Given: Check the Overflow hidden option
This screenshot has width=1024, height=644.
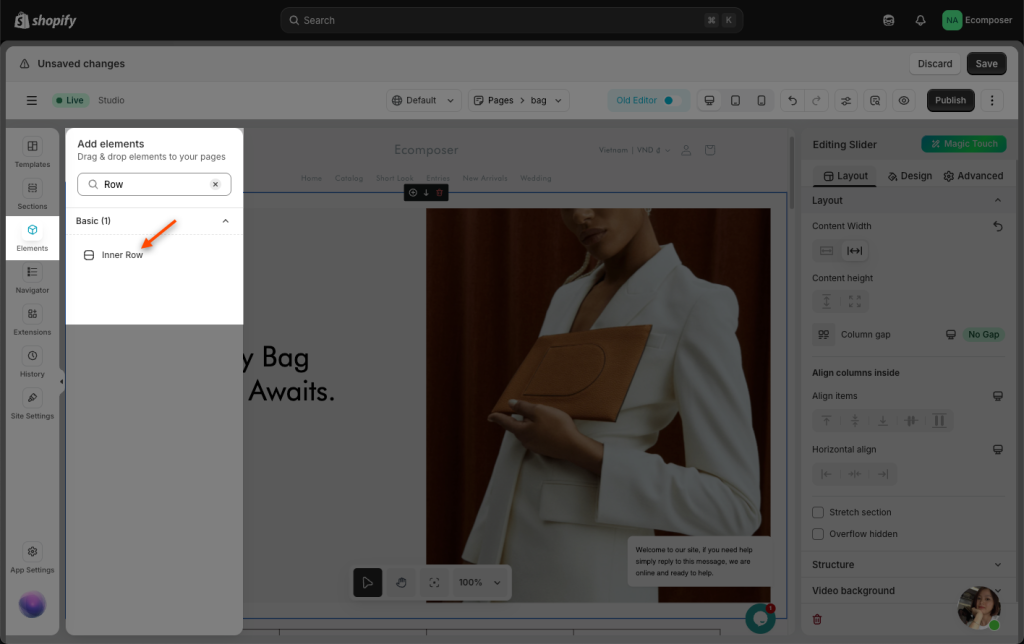Looking at the screenshot, I should click(818, 534).
